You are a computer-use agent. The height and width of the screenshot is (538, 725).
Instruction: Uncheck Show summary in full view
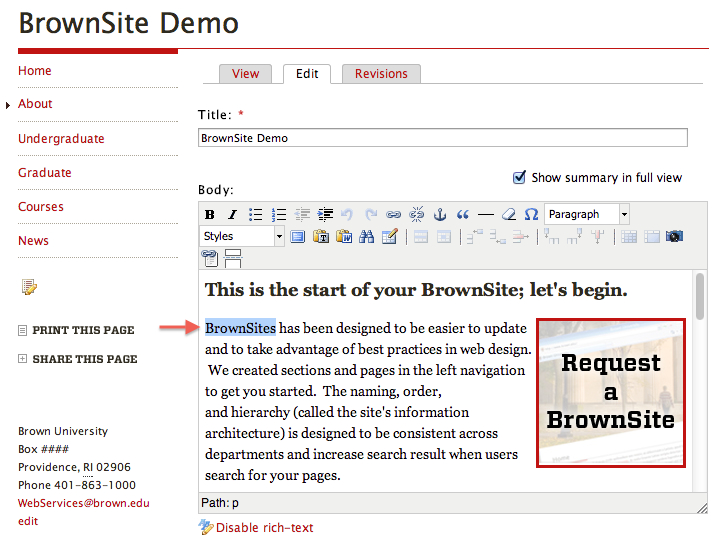pyautogui.click(x=519, y=177)
